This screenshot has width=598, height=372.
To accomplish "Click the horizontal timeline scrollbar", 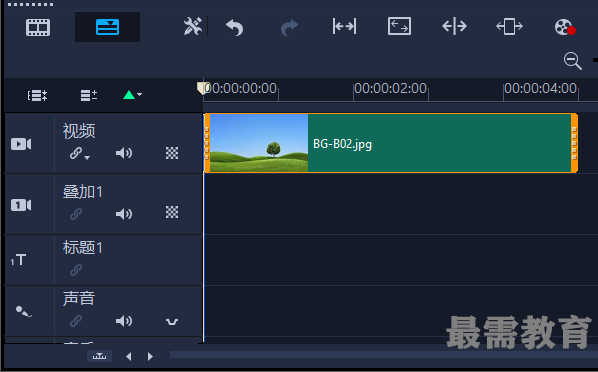I will point(384,355).
